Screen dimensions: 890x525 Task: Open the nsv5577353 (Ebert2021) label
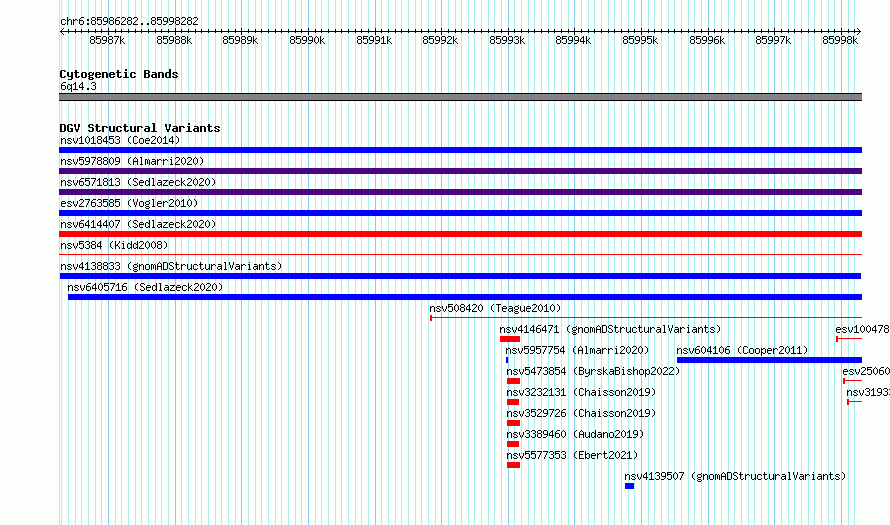[572, 455]
